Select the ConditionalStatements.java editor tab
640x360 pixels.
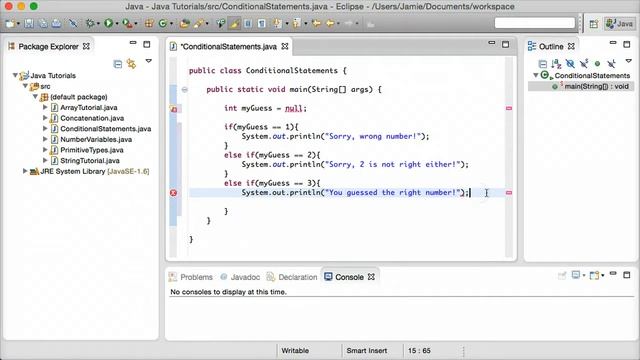pyautogui.click(x=229, y=47)
